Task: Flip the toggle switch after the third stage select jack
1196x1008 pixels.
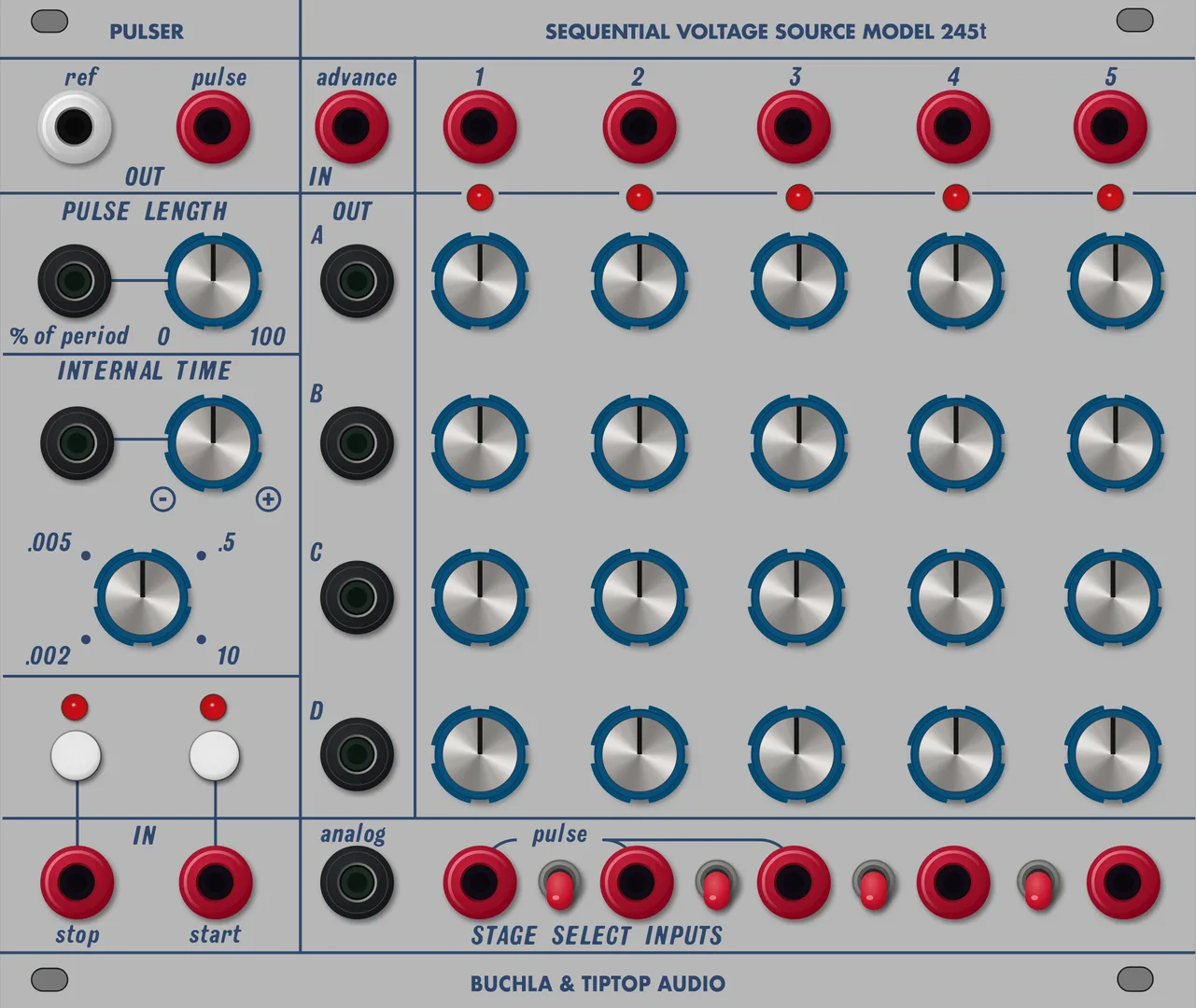Action: coord(873,885)
